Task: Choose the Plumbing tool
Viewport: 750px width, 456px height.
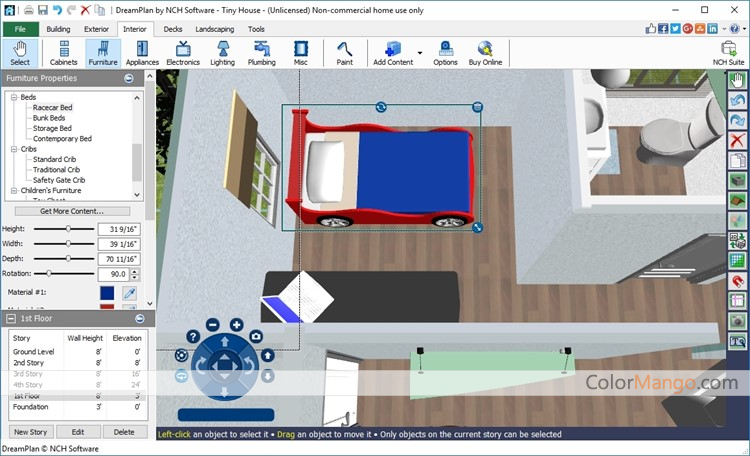Action: 262,53
